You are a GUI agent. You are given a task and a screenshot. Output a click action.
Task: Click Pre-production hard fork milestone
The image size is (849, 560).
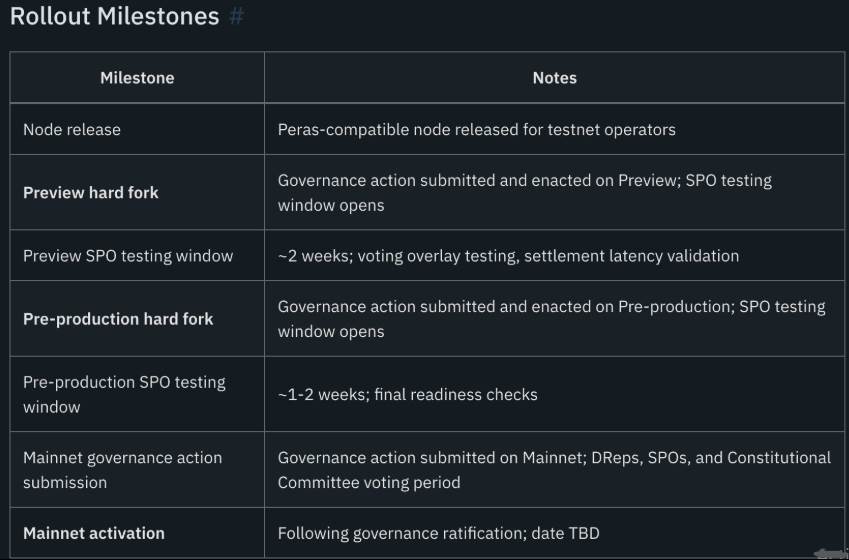point(118,319)
